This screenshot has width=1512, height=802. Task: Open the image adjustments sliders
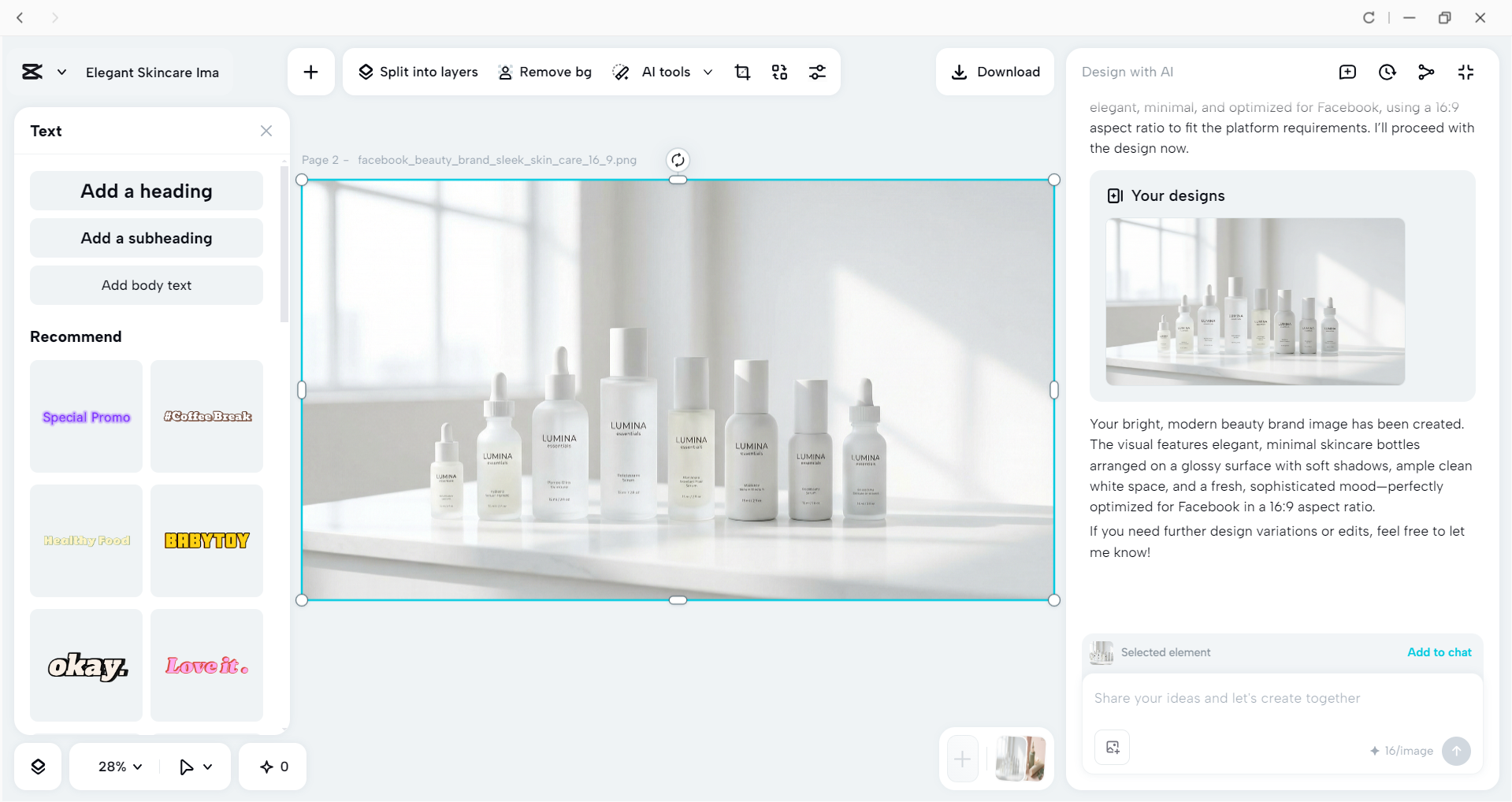[x=818, y=72]
